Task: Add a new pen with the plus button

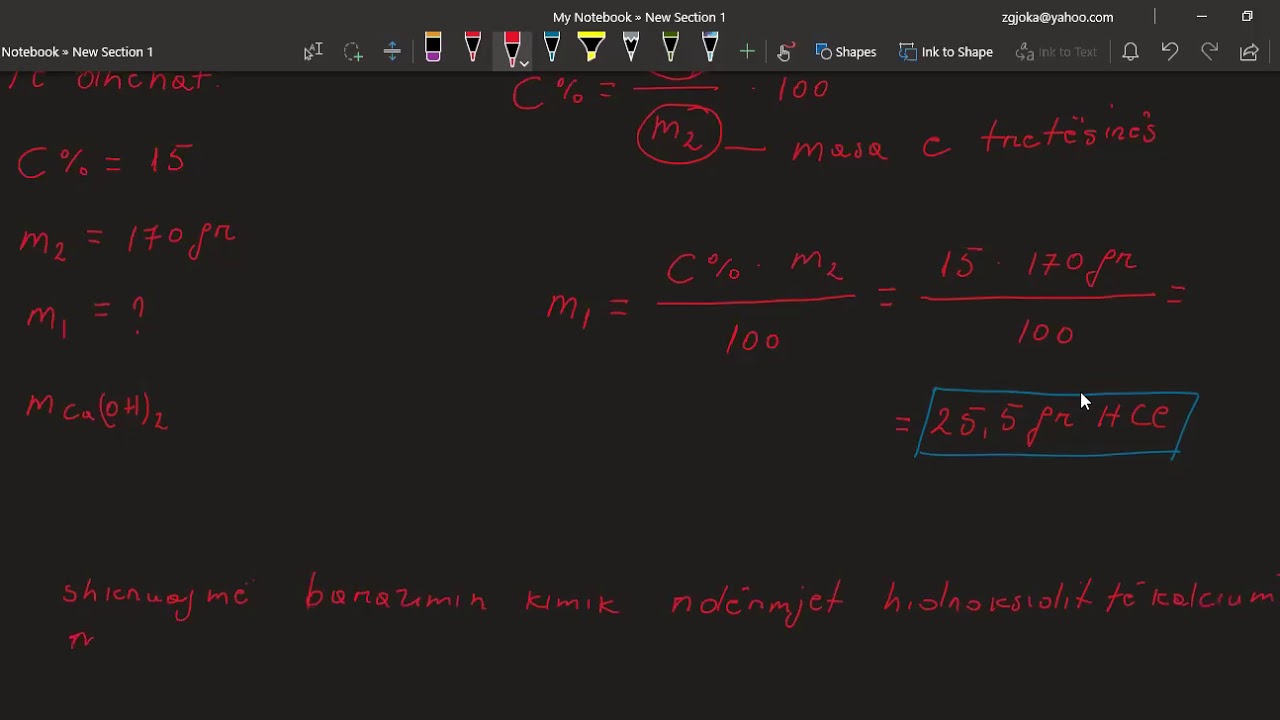Action: [x=747, y=51]
